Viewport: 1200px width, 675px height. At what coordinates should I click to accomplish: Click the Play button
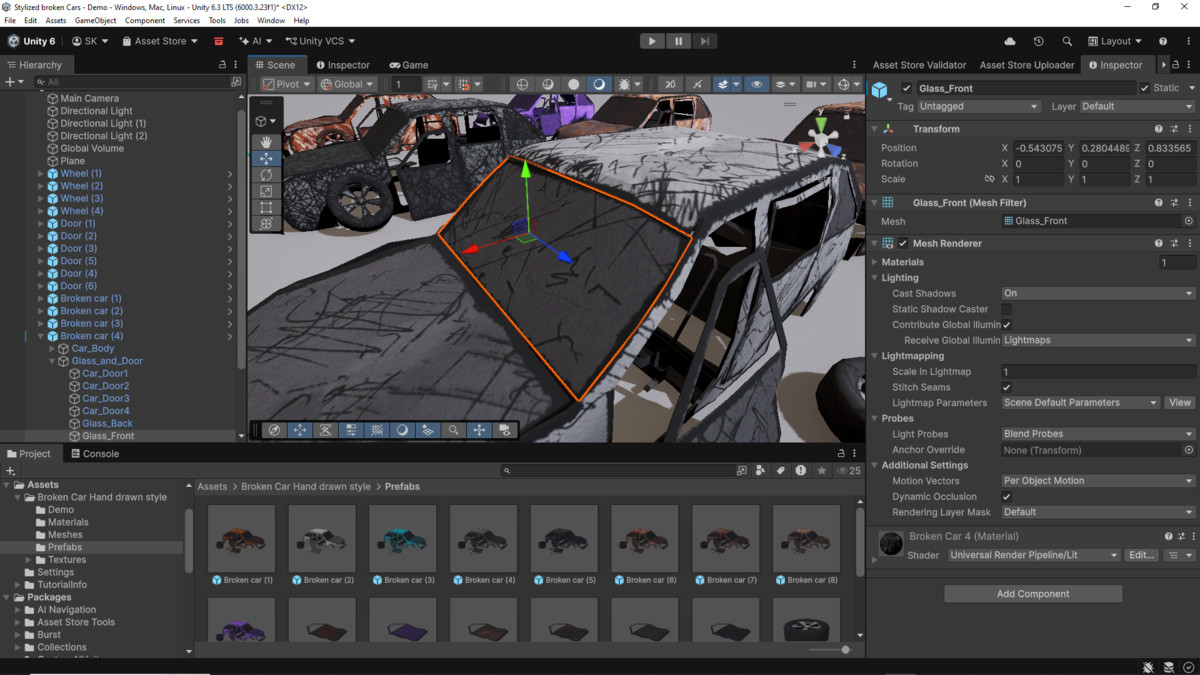click(652, 41)
